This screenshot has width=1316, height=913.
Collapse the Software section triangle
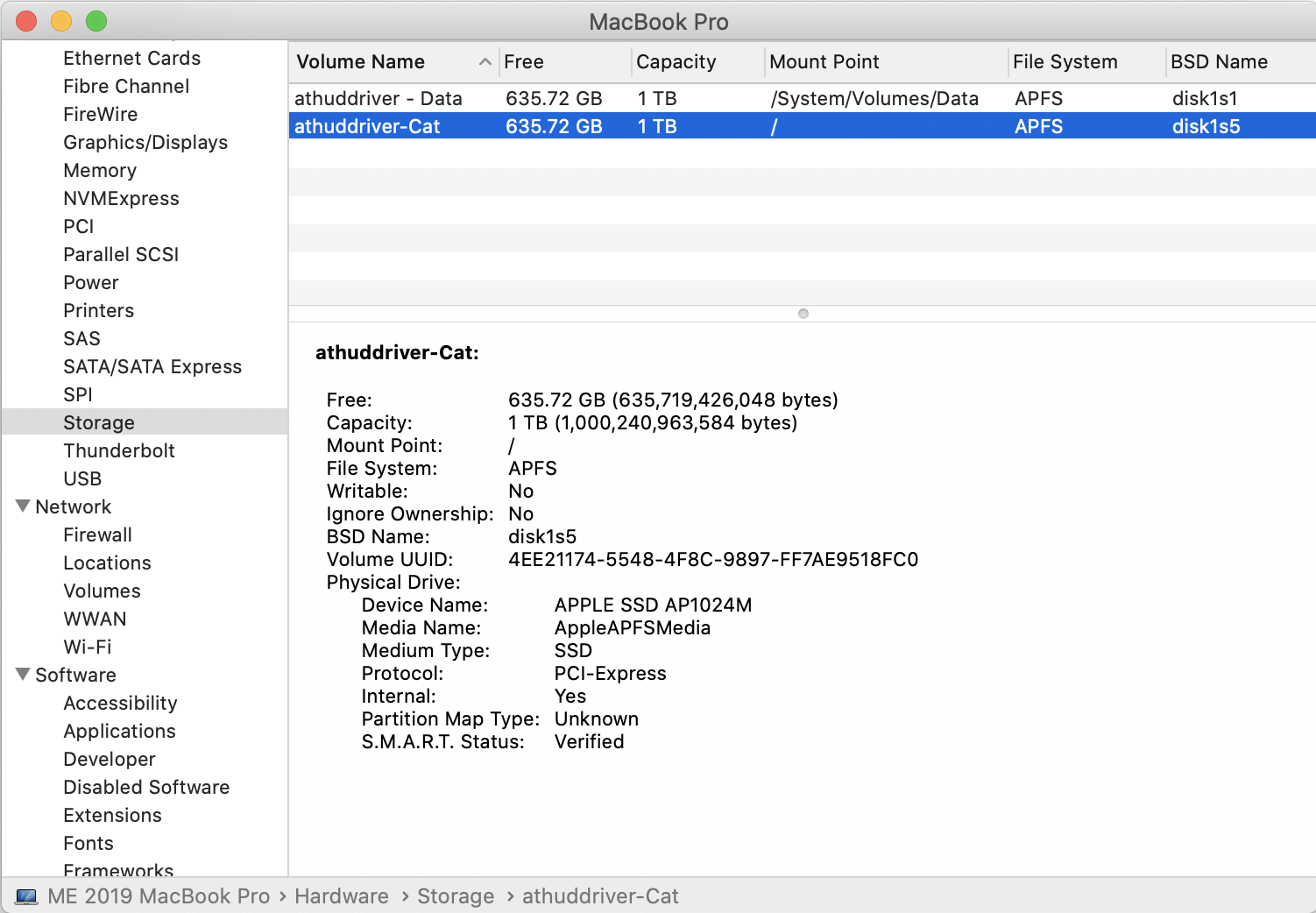click(x=23, y=675)
